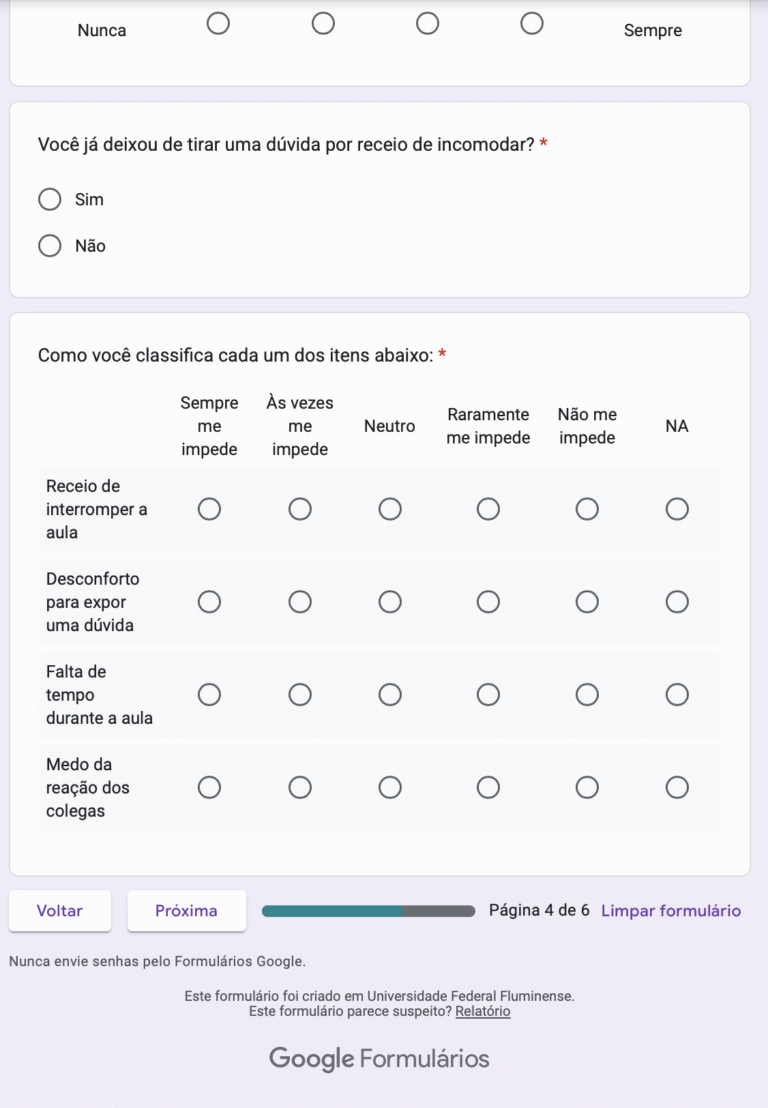
Task: Choose 'Não me impede' for Medo da reação
Action: 587,788
